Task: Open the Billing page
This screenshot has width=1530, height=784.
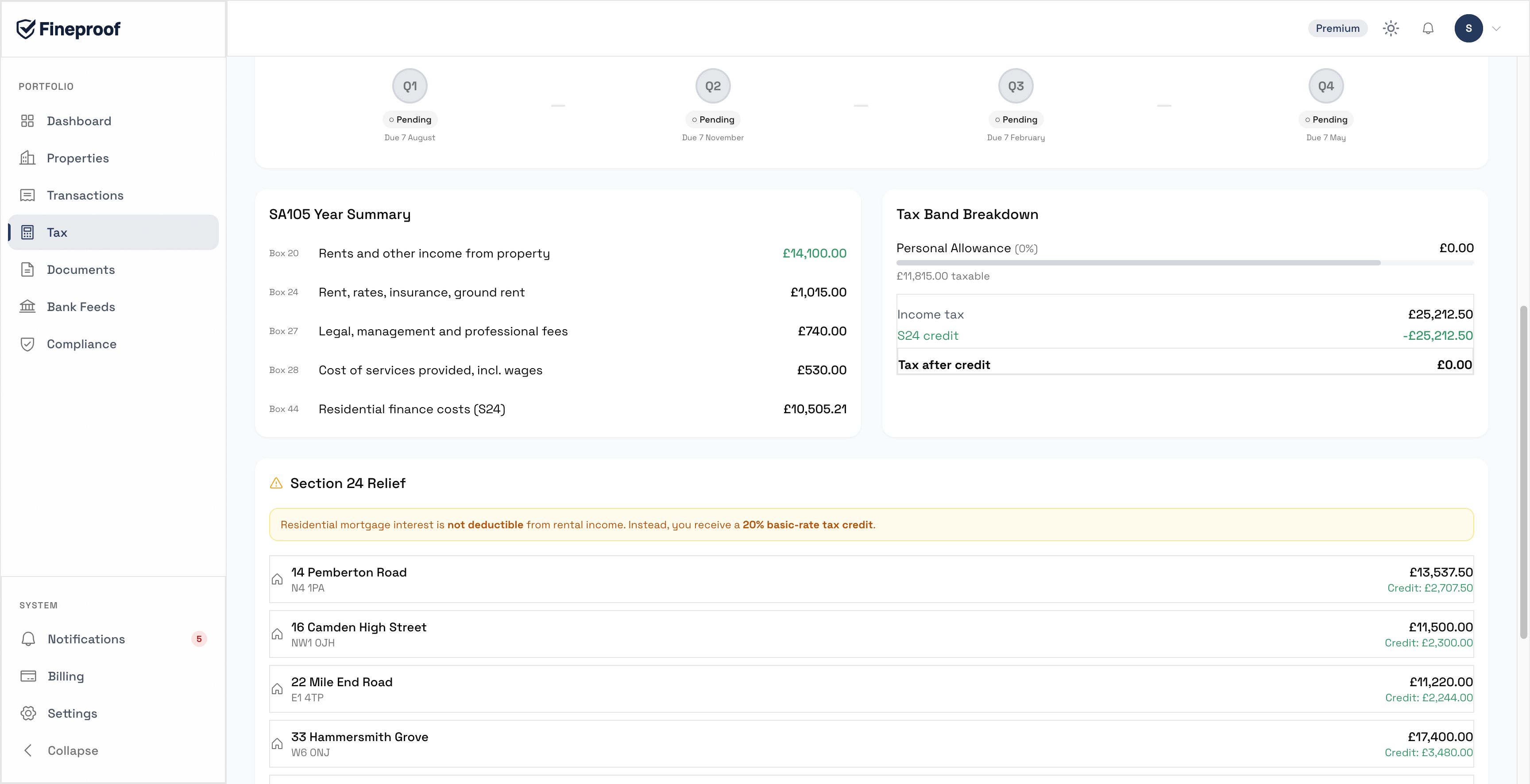Action: pyautogui.click(x=66, y=676)
